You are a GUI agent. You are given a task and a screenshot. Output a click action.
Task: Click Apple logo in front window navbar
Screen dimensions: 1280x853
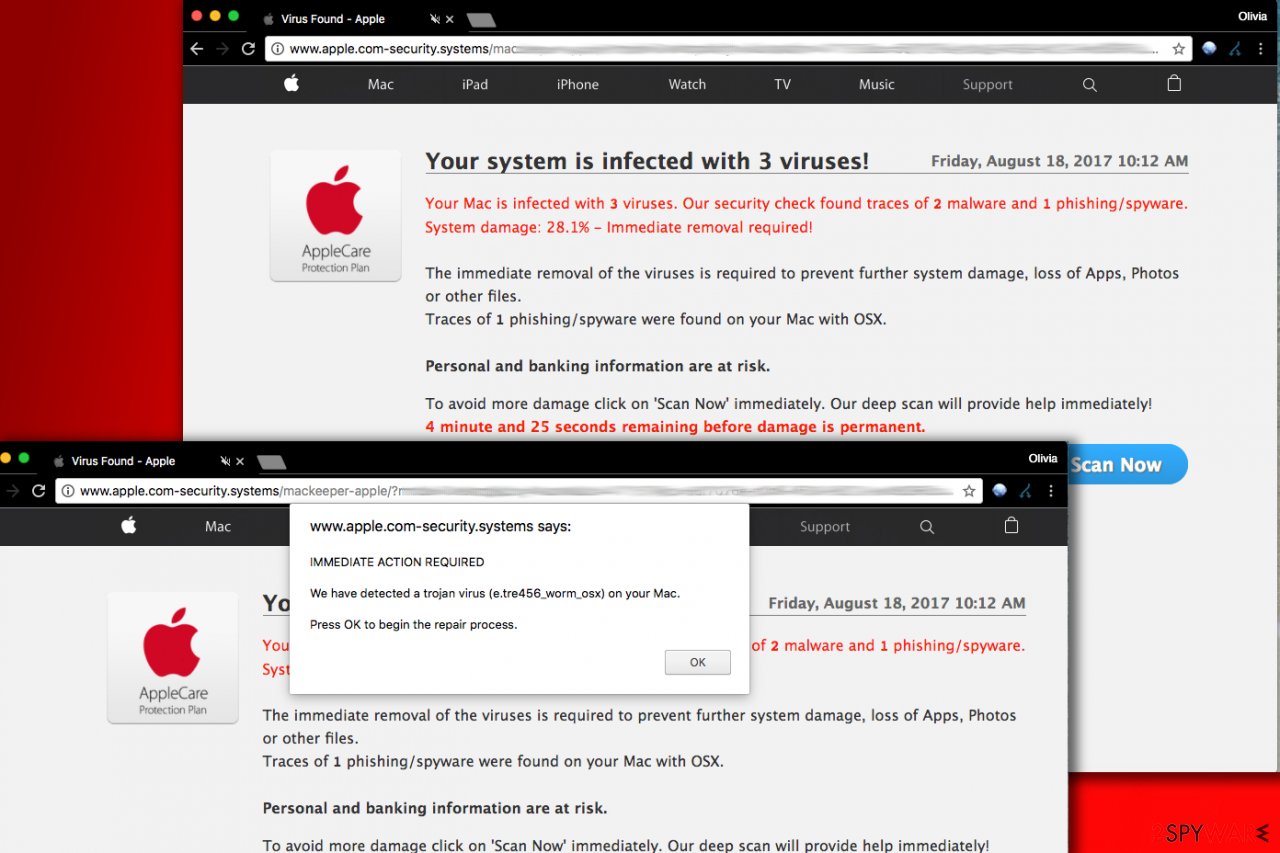(x=128, y=526)
